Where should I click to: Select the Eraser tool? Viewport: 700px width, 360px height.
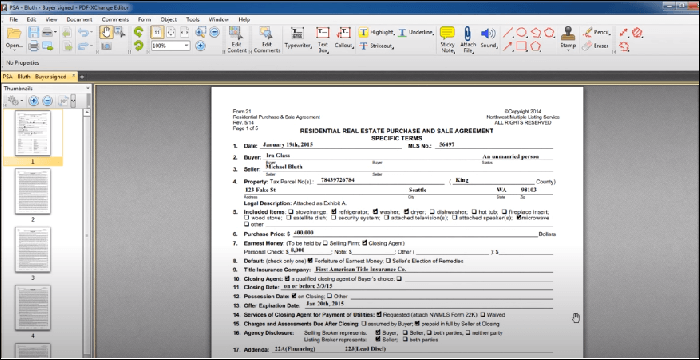(x=596, y=46)
